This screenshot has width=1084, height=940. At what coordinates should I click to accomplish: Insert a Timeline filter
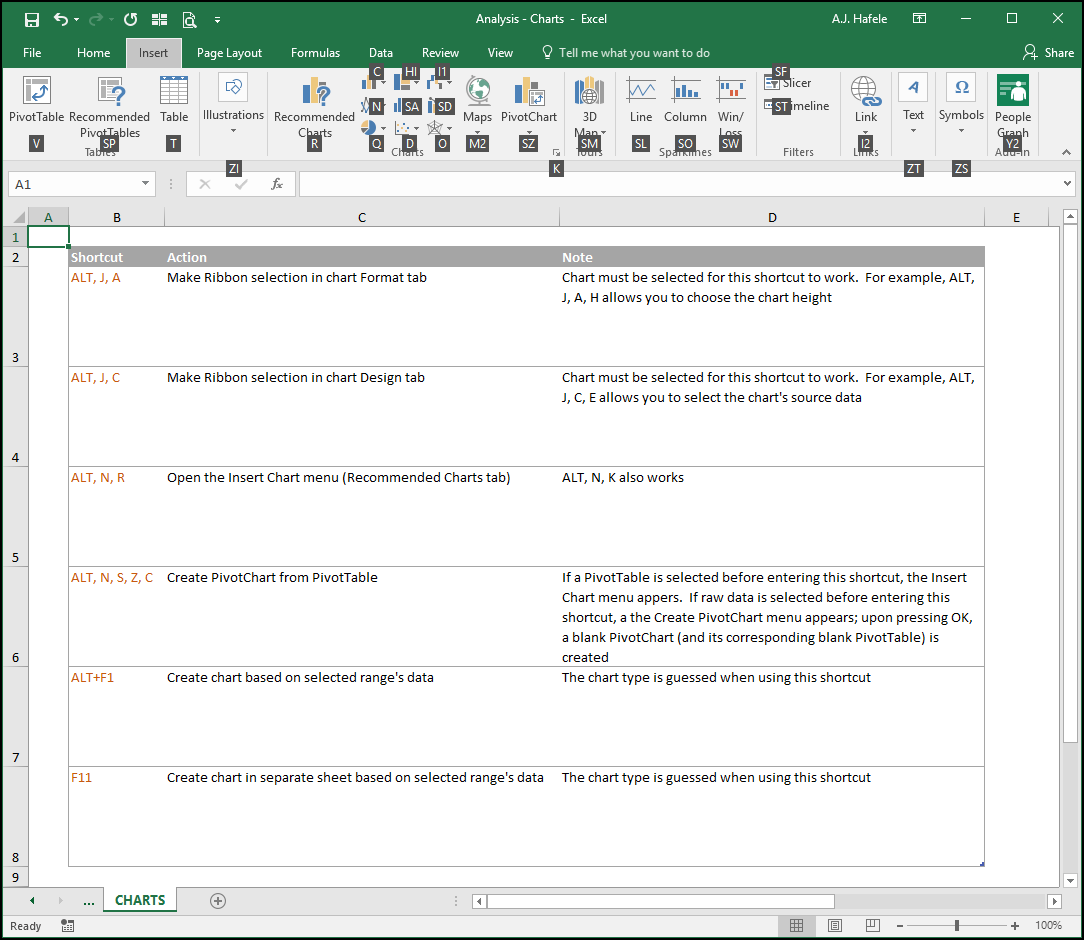coord(796,106)
